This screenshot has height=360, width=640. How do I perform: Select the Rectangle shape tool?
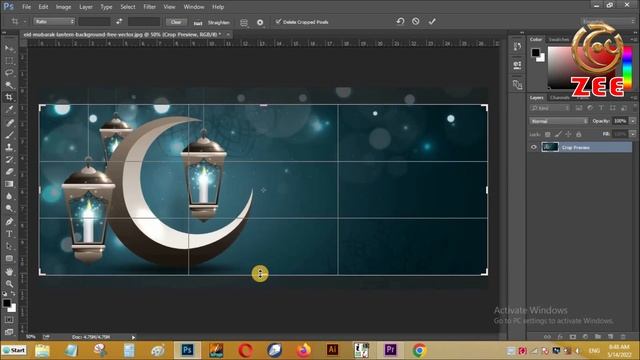click(9, 259)
